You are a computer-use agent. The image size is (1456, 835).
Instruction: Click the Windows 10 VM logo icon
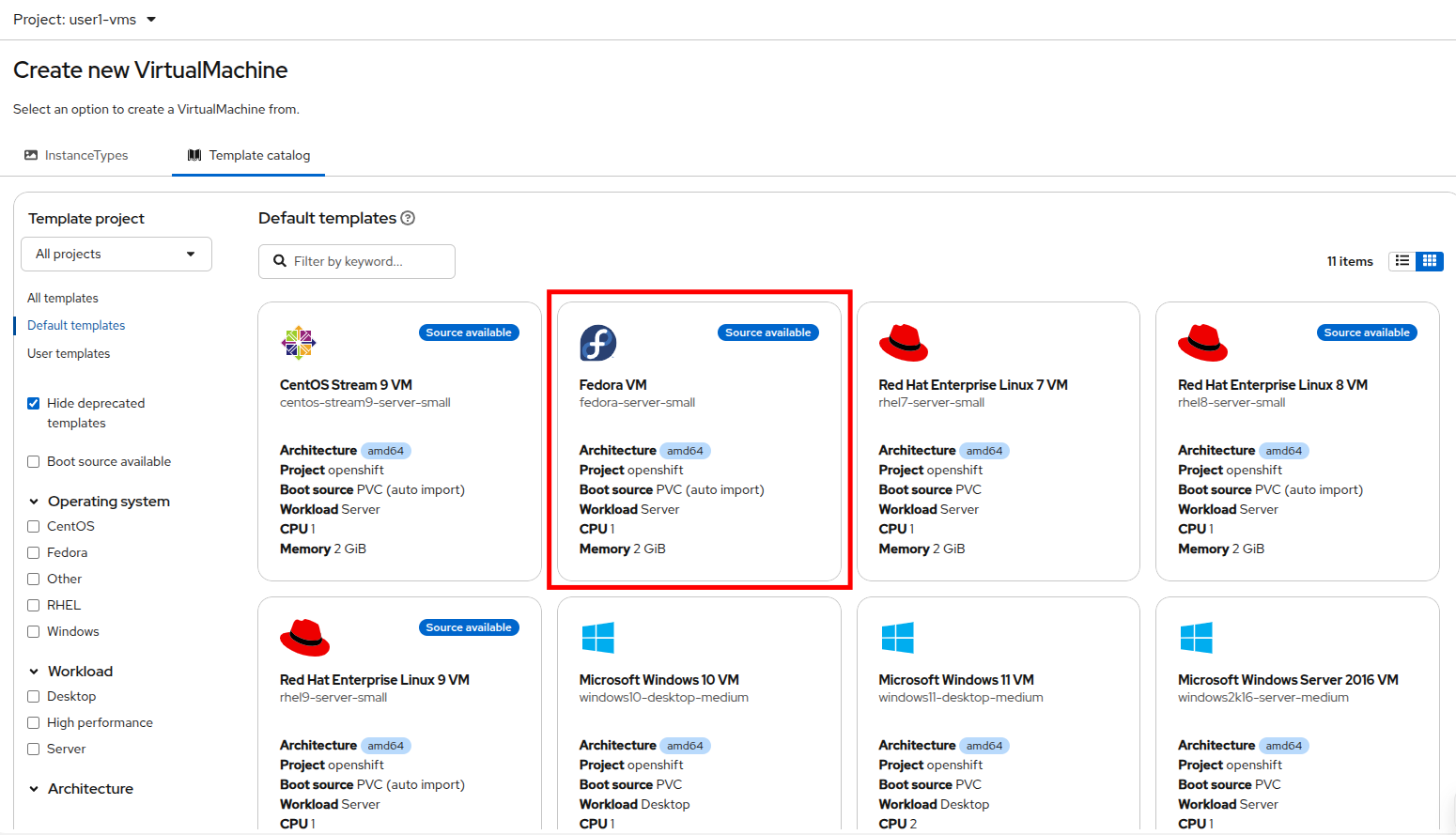coord(597,638)
